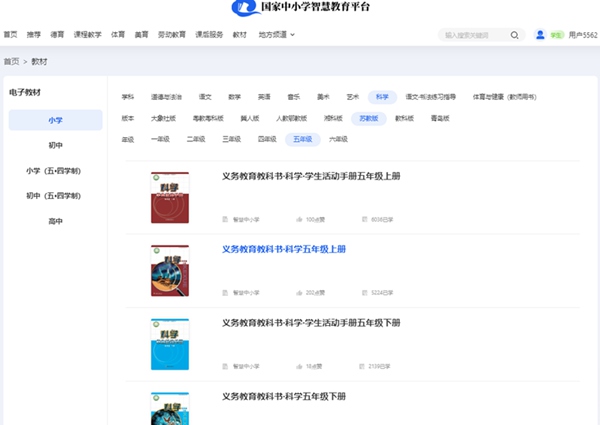Choose the 教科版 edition
The height and width of the screenshot is (425, 600).
[x=404, y=118]
